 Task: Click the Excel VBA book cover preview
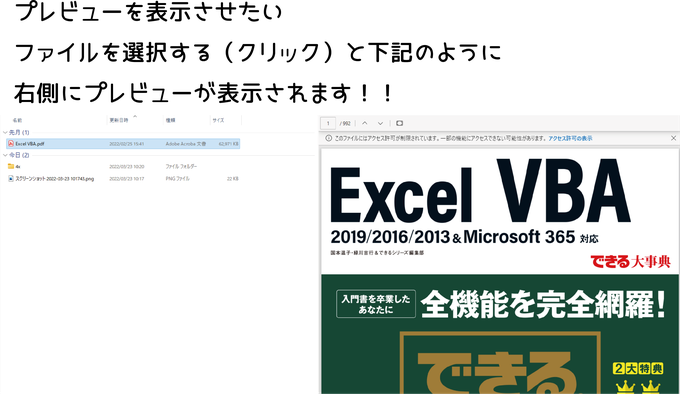[x=500, y=271]
